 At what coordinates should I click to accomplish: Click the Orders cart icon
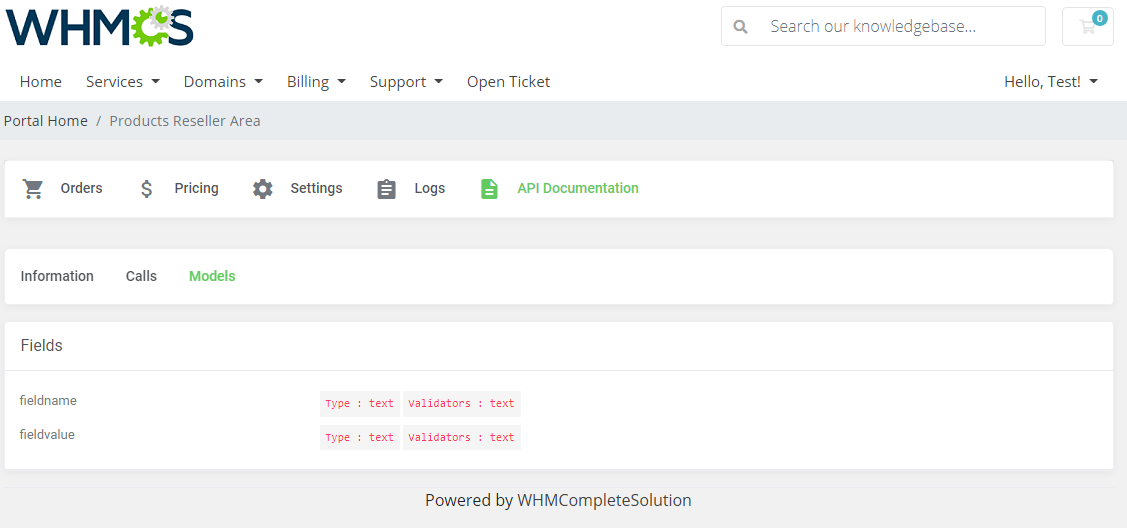tap(33, 189)
